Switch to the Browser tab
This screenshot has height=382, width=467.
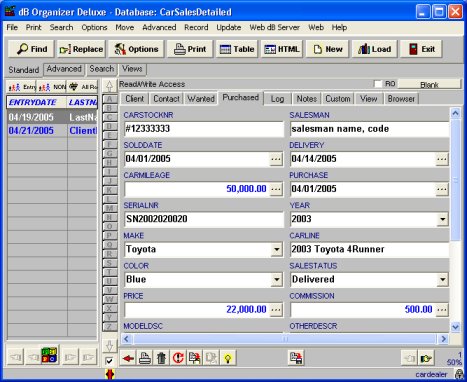tap(401, 99)
